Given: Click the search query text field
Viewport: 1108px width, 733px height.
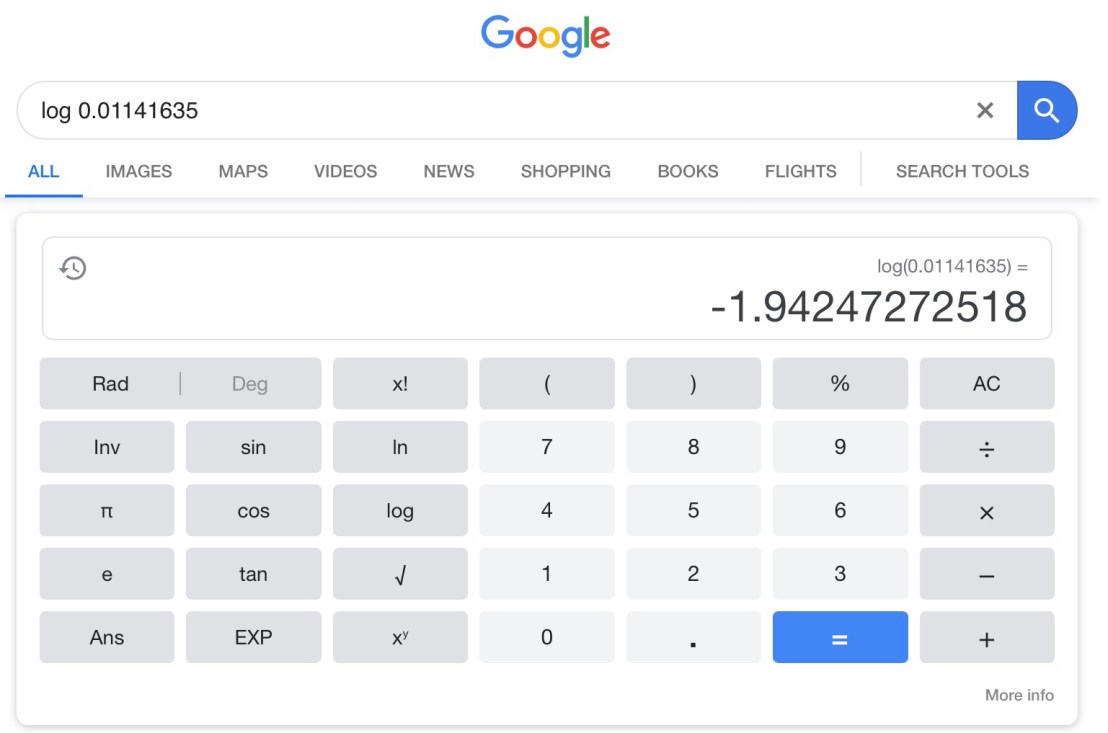Looking at the screenshot, I should pos(500,110).
